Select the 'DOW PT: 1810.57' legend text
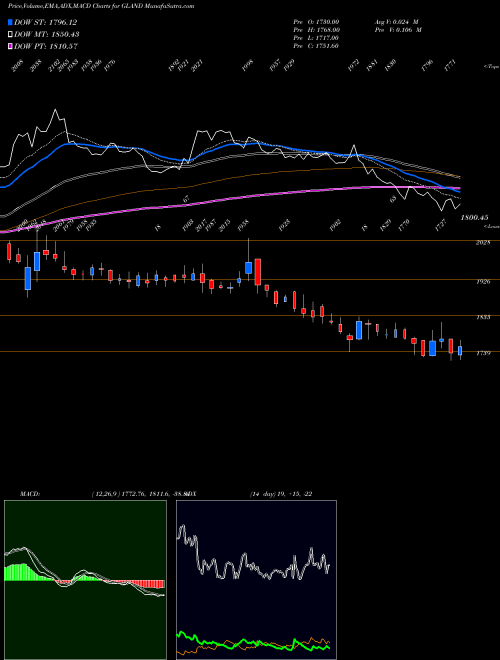 tap(46, 46)
